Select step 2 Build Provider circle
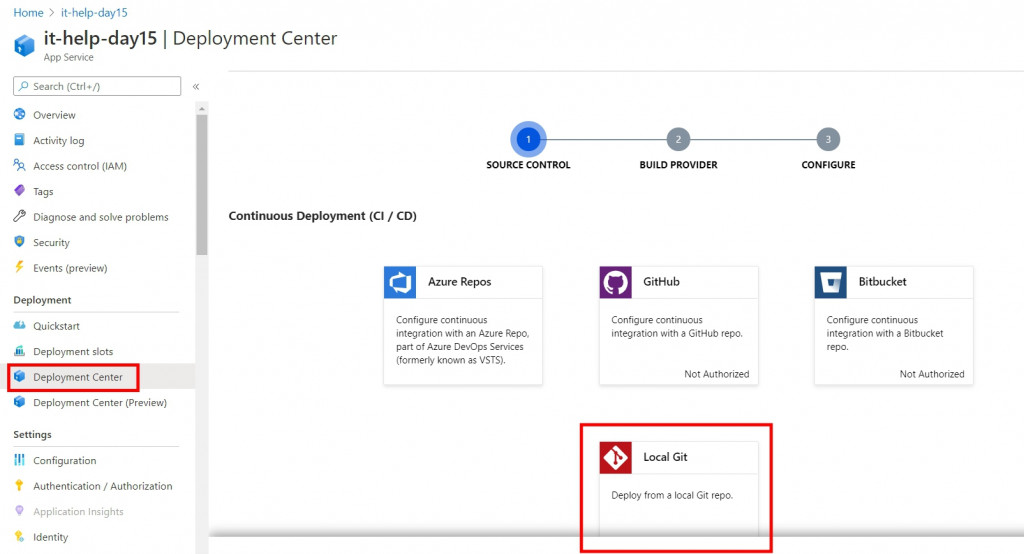 click(x=678, y=139)
